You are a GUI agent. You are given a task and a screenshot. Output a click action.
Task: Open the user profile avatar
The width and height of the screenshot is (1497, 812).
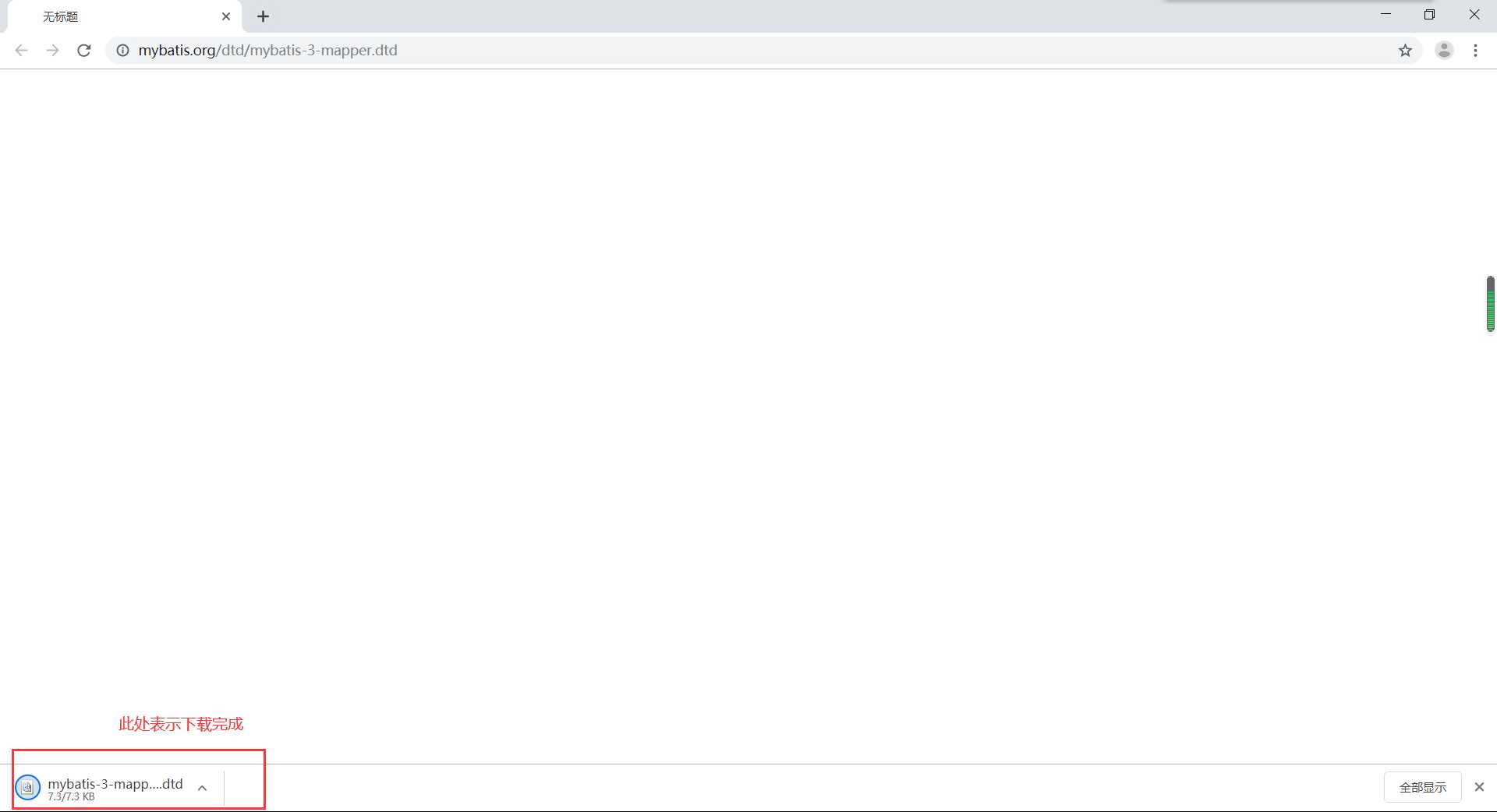click(1444, 51)
